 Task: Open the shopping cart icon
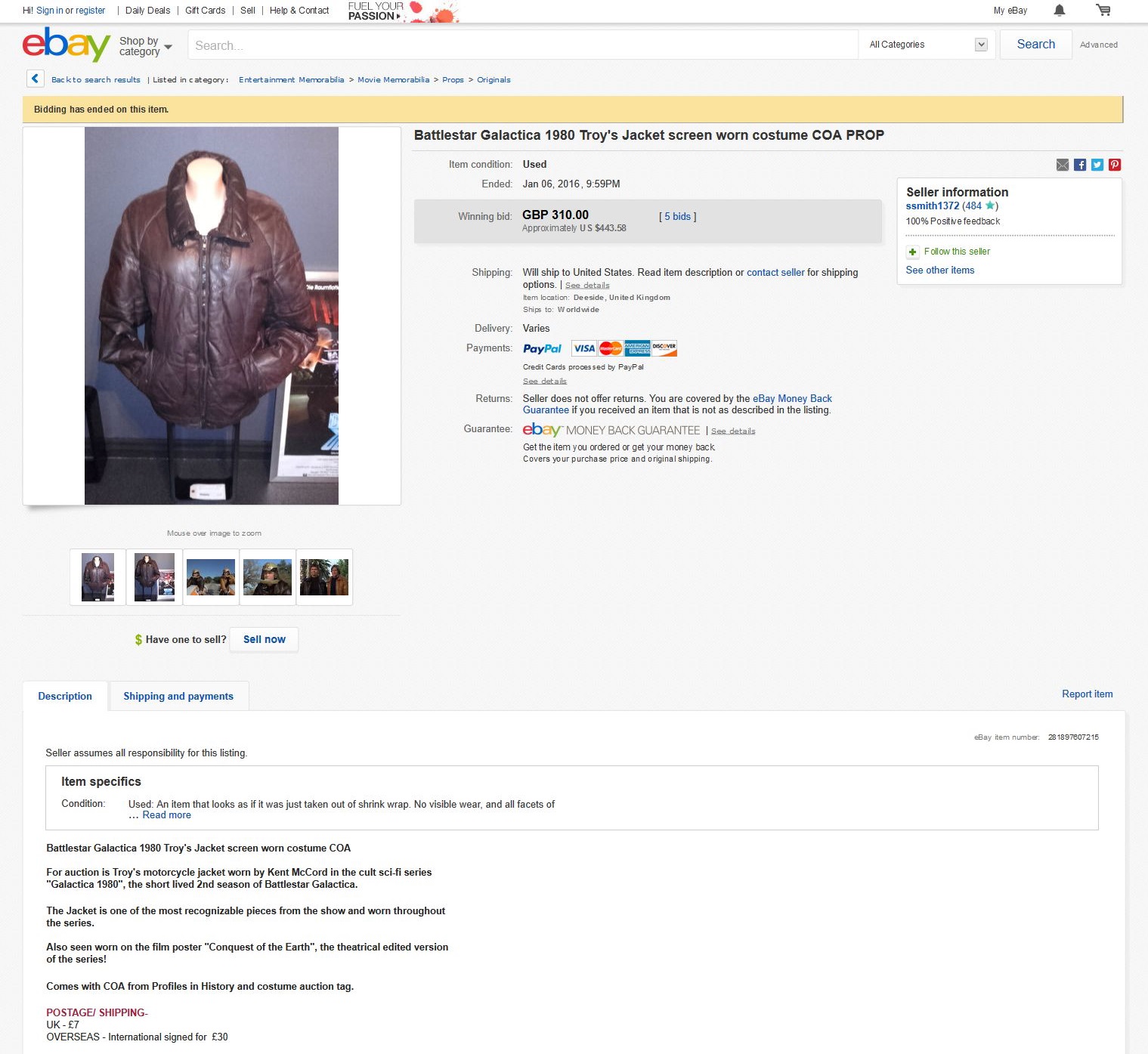tap(1103, 10)
